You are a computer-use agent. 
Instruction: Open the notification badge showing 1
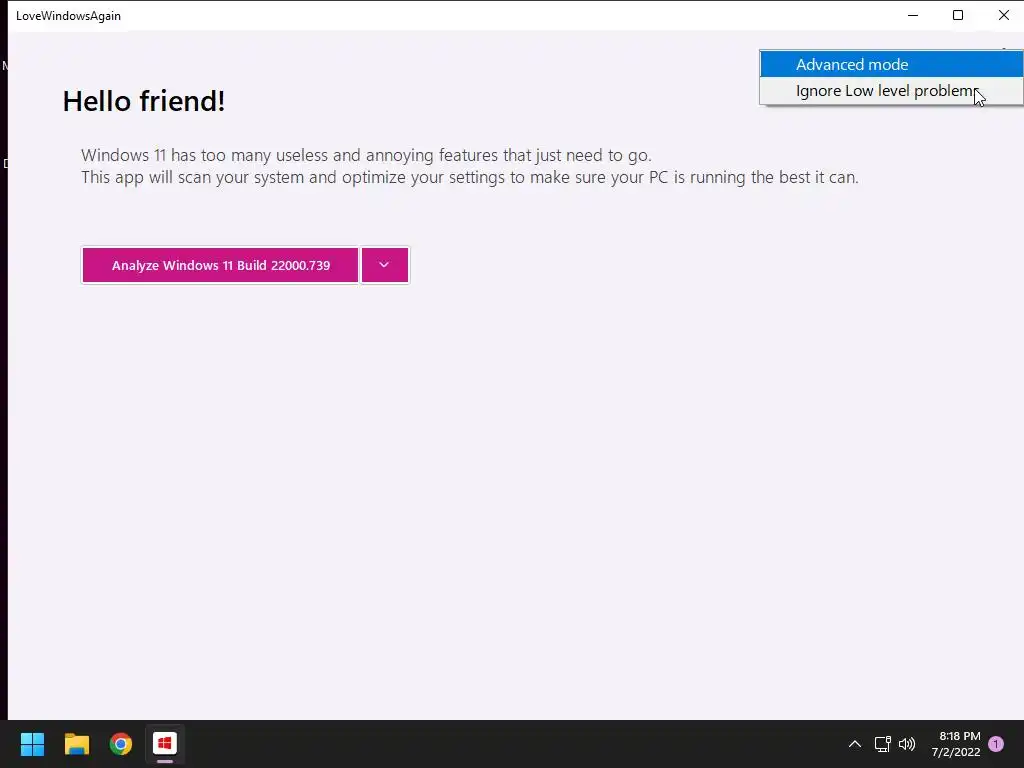pyautogui.click(x=996, y=744)
